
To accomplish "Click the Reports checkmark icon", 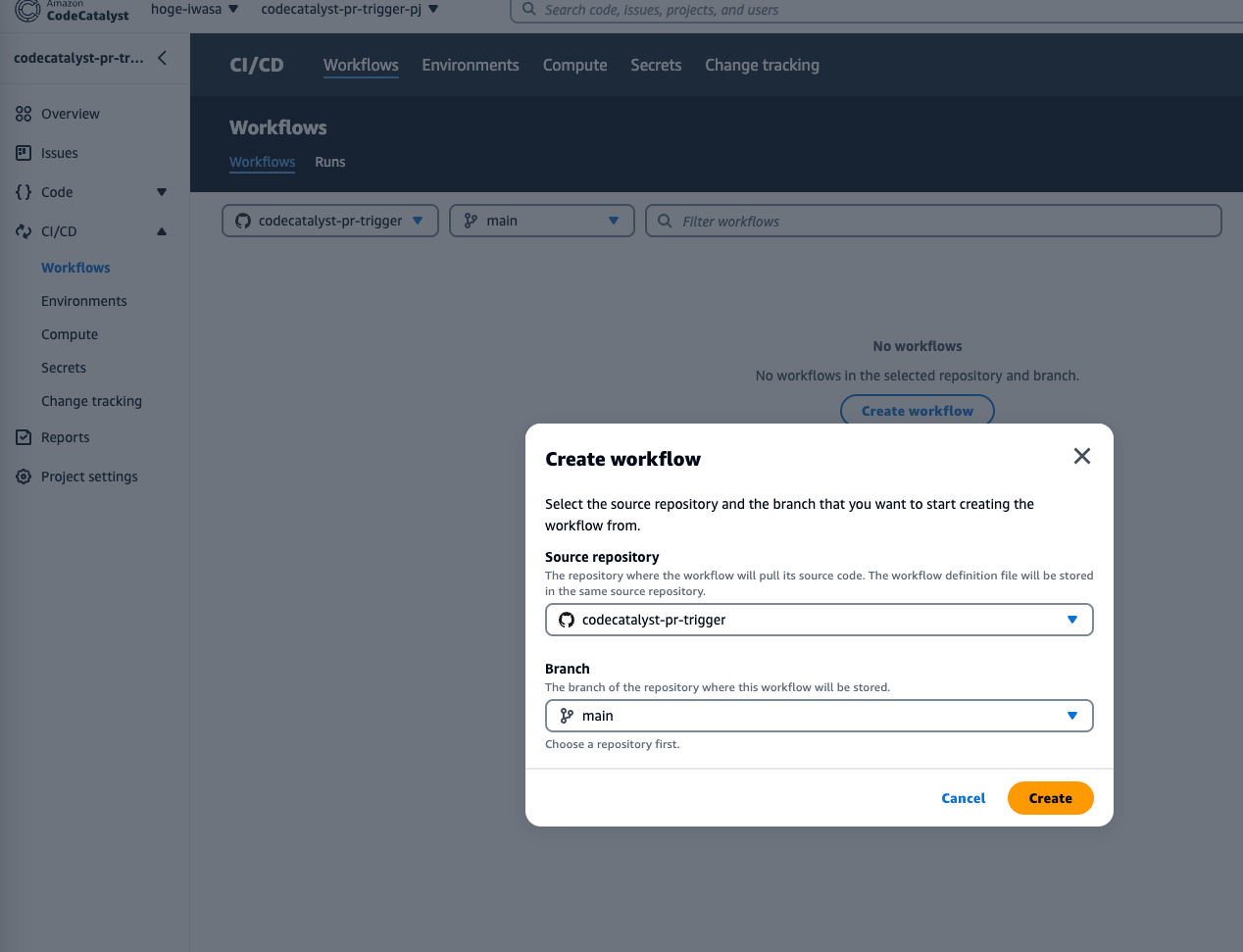I will coord(24,437).
